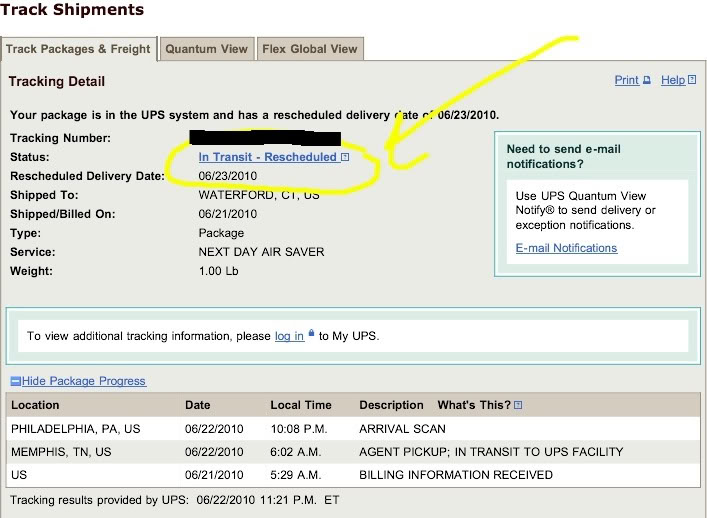Click the log in link for My UPS

(289, 336)
